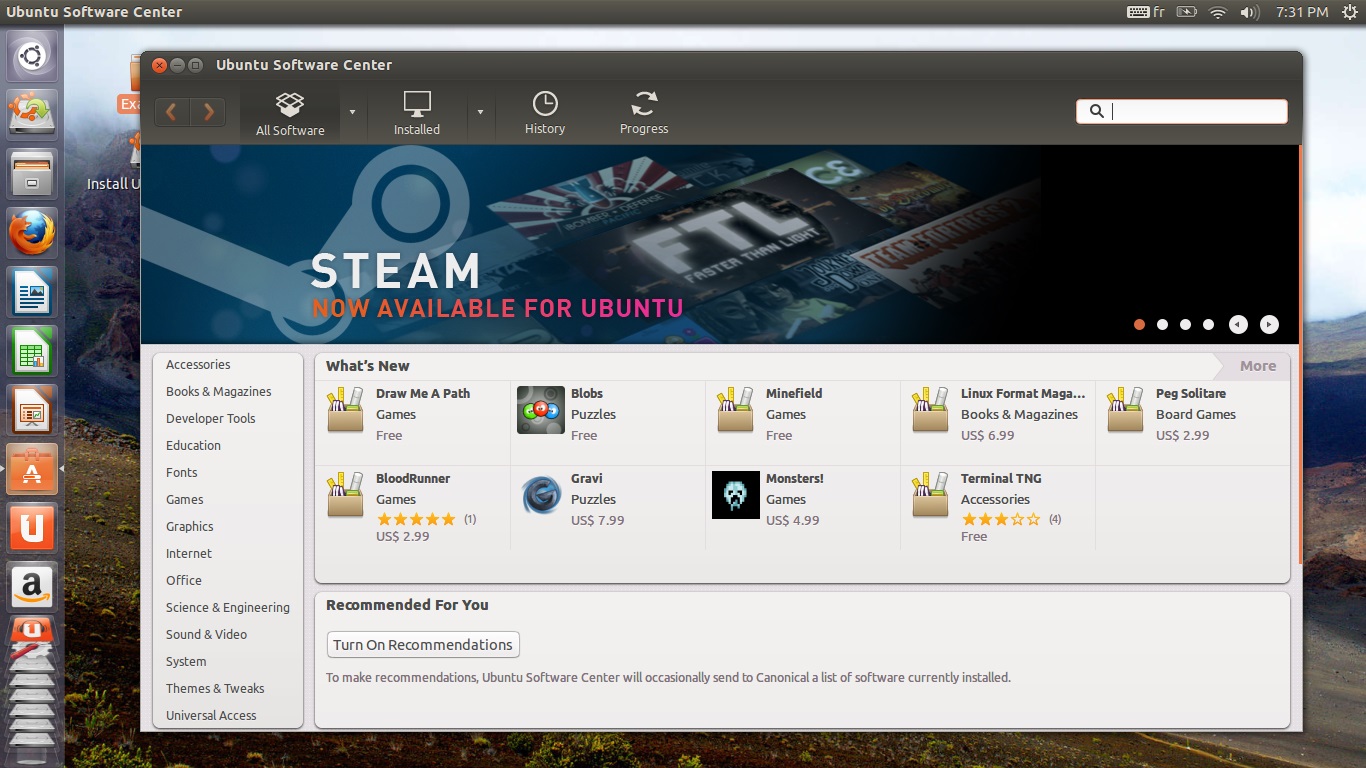Browse the Internet category
Viewport: 1366px width, 768px height.
(188, 554)
